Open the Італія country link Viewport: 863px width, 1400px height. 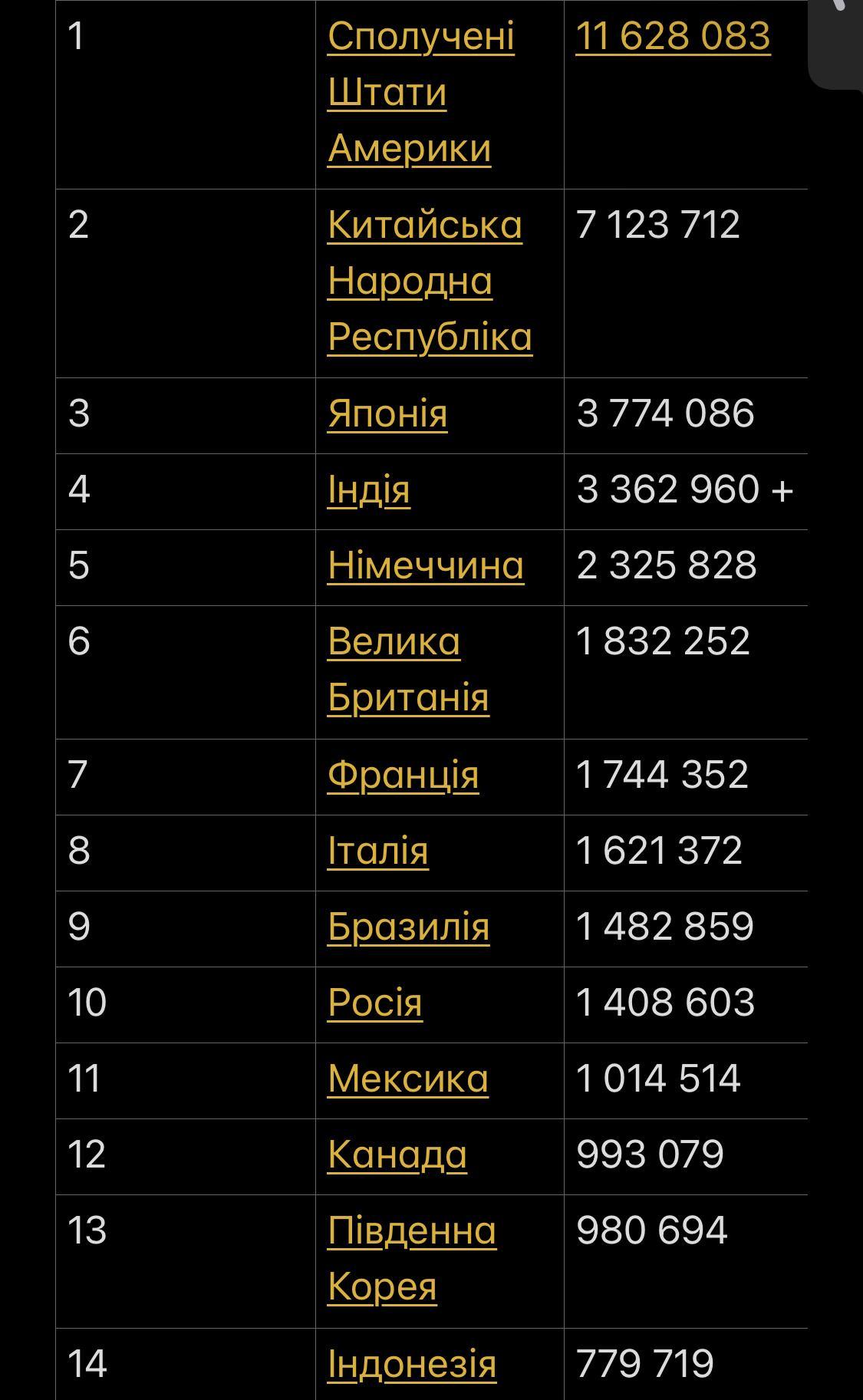click(377, 850)
